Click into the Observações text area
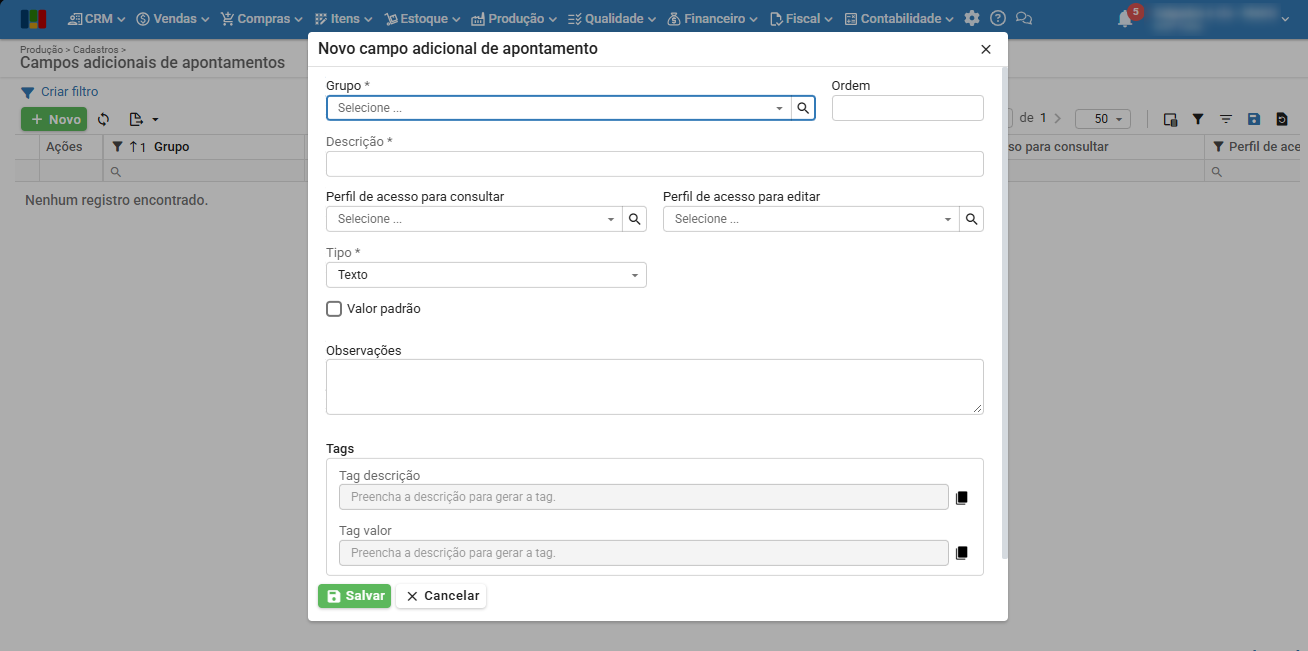Image resolution: width=1308 pixels, height=651 pixels. tap(654, 386)
